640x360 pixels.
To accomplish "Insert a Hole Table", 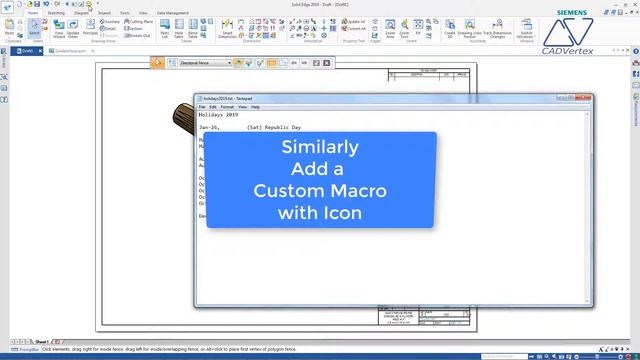I will point(179,29).
